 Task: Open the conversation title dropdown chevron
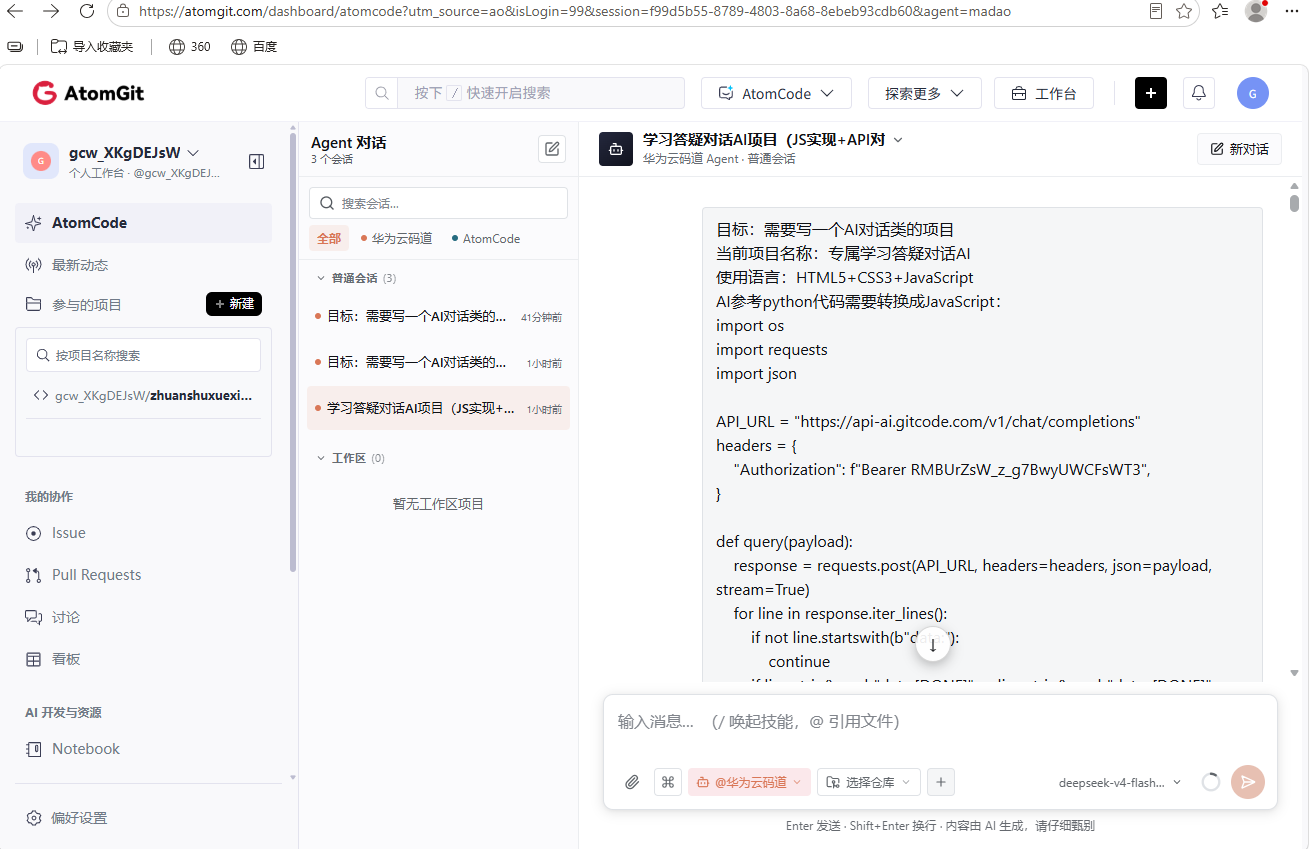pos(898,140)
